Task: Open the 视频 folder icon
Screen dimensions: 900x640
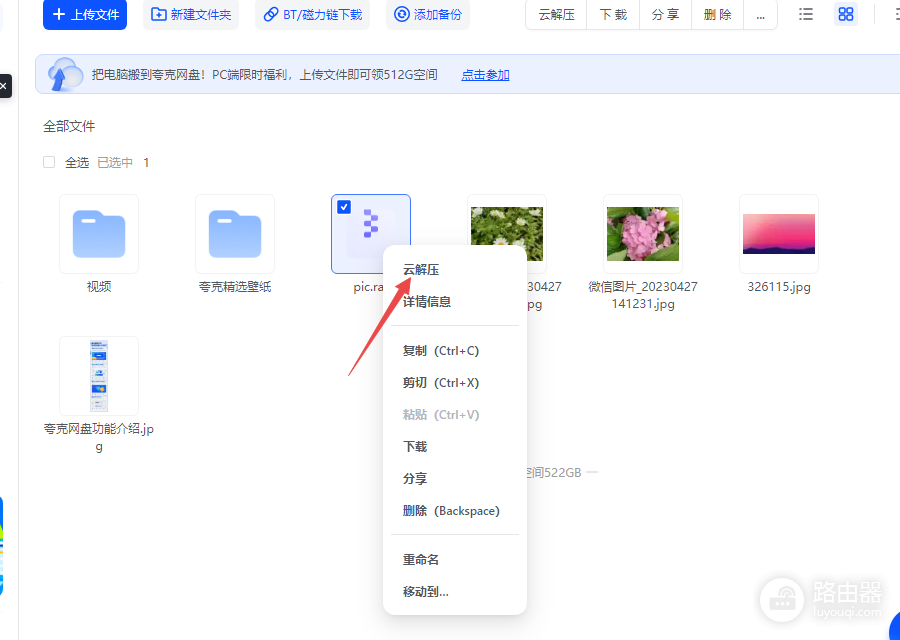Action: coord(99,234)
